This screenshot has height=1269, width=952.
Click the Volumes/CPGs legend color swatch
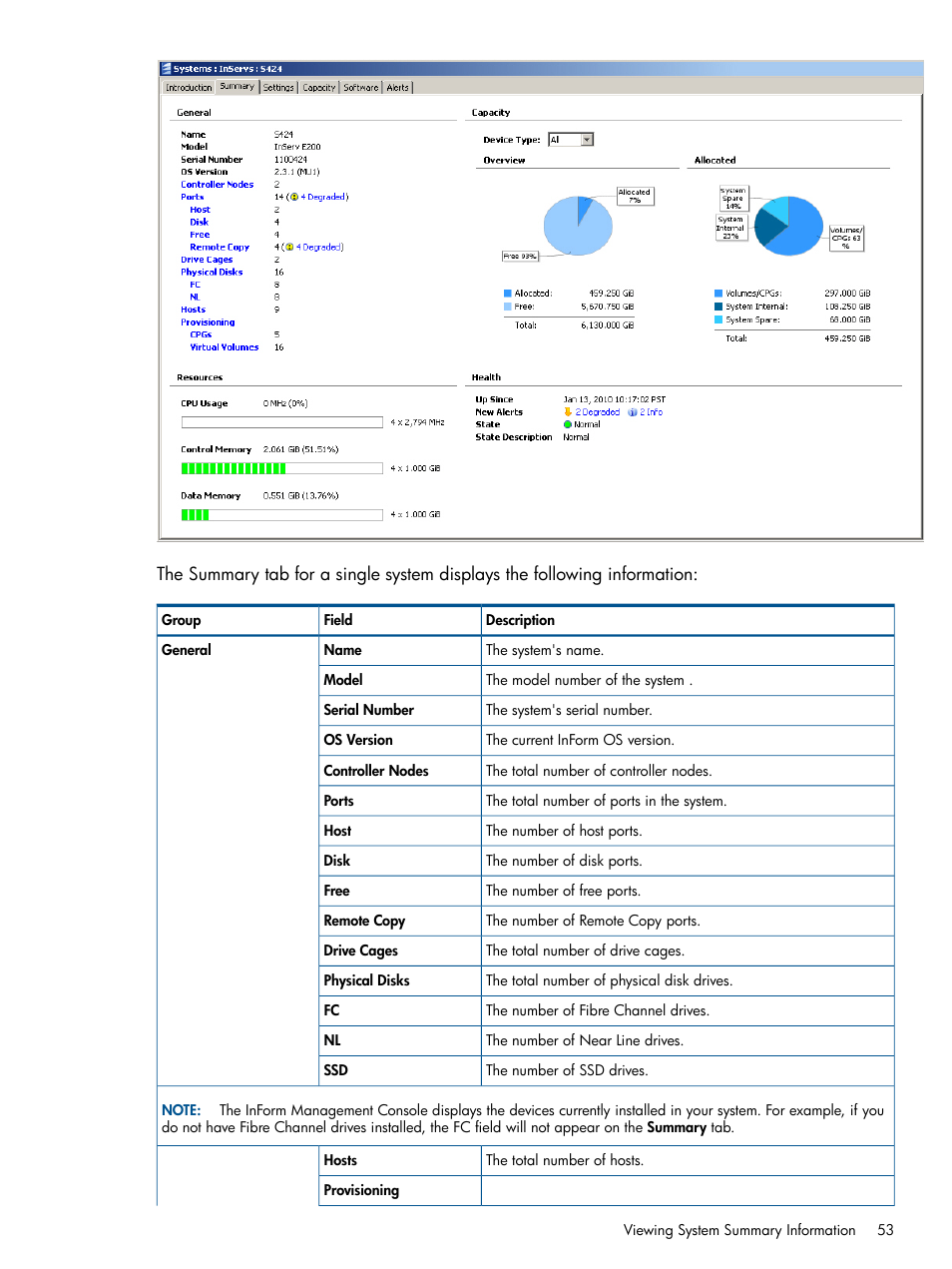(x=718, y=294)
